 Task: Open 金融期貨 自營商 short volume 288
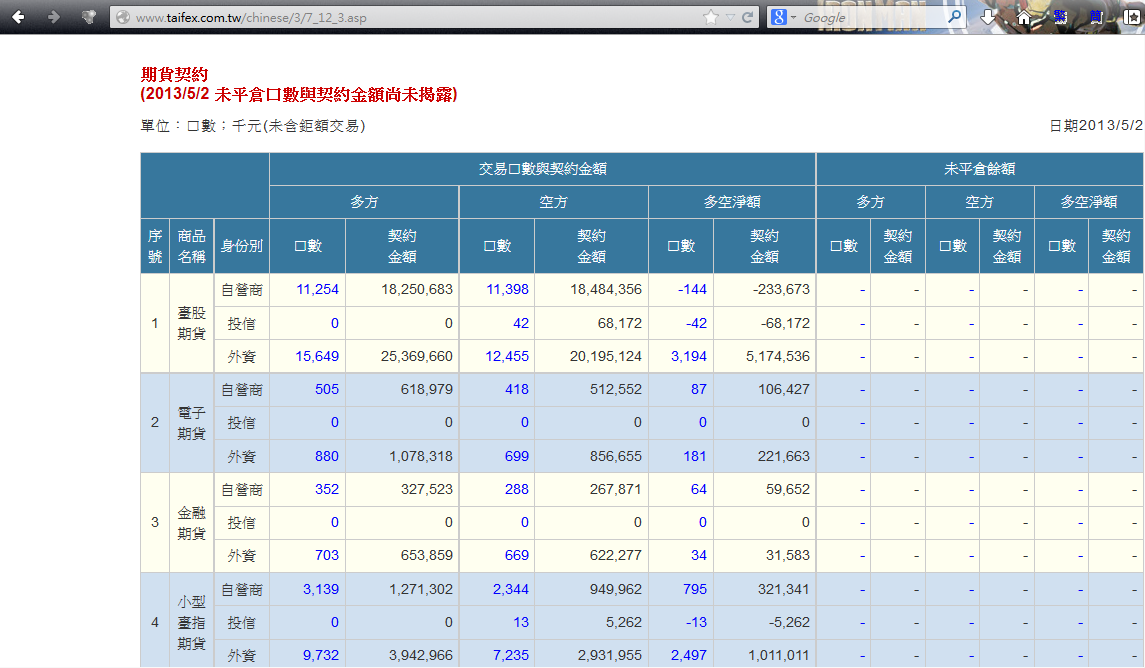pos(517,489)
